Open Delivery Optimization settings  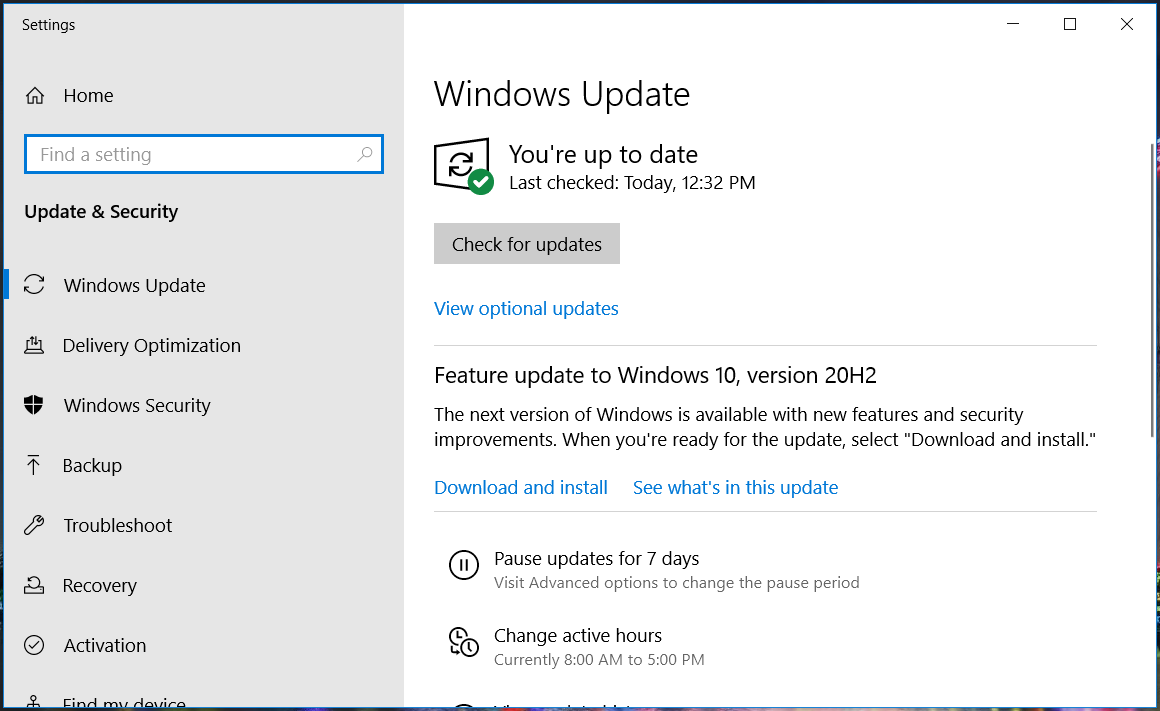[x=152, y=345]
